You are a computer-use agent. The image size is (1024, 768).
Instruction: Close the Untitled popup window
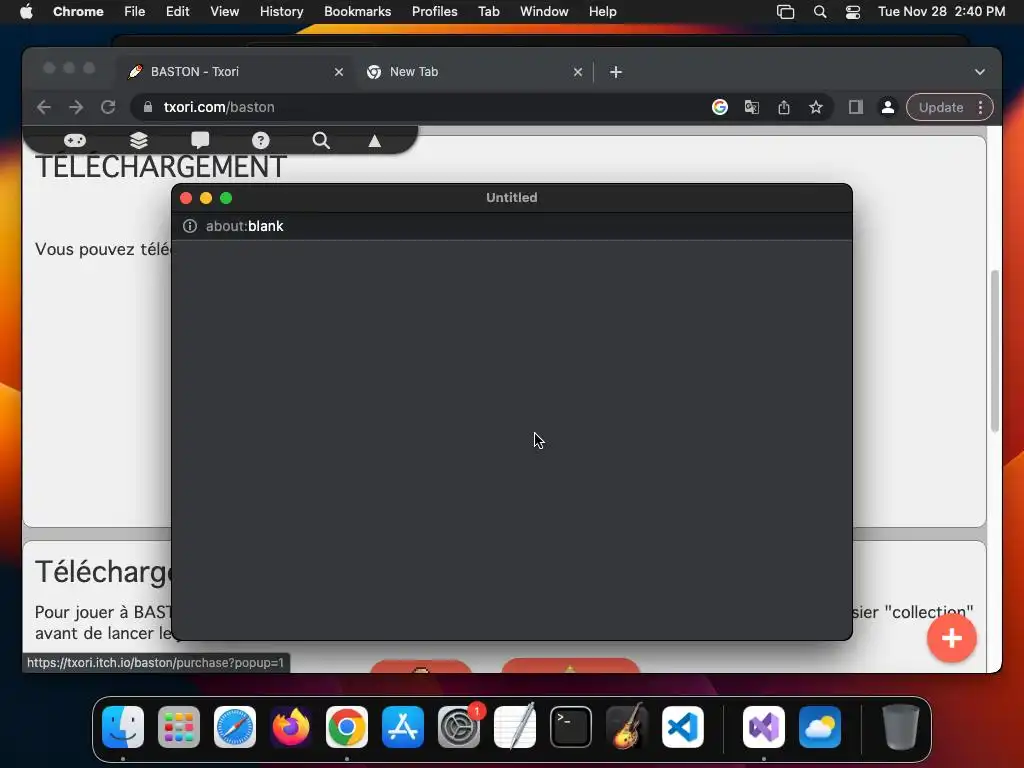186,198
